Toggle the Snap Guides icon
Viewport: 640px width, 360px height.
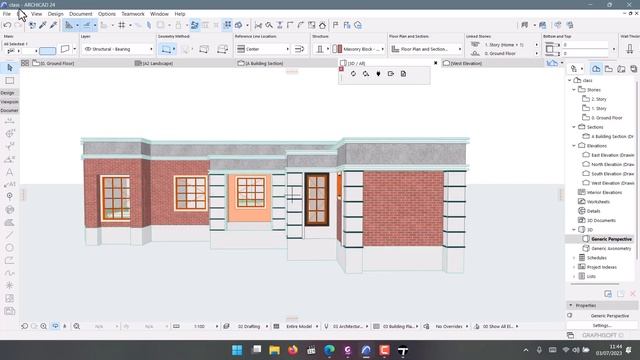click(87, 25)
